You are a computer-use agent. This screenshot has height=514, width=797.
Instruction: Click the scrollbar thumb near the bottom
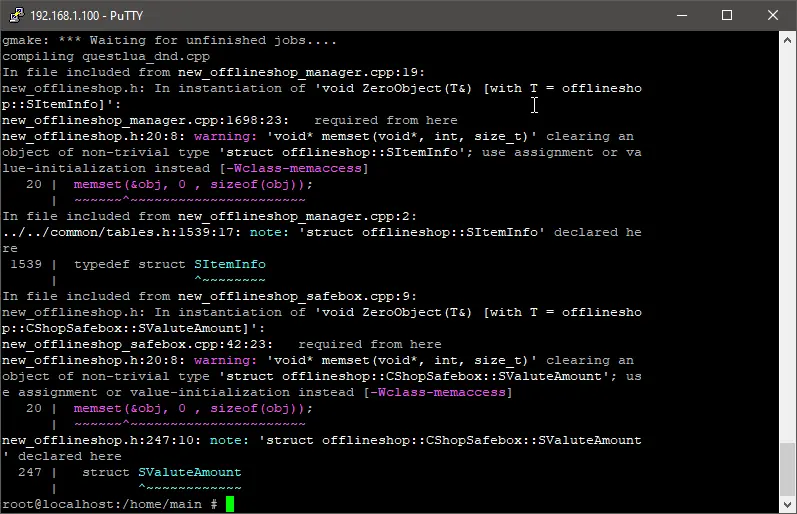787,468
